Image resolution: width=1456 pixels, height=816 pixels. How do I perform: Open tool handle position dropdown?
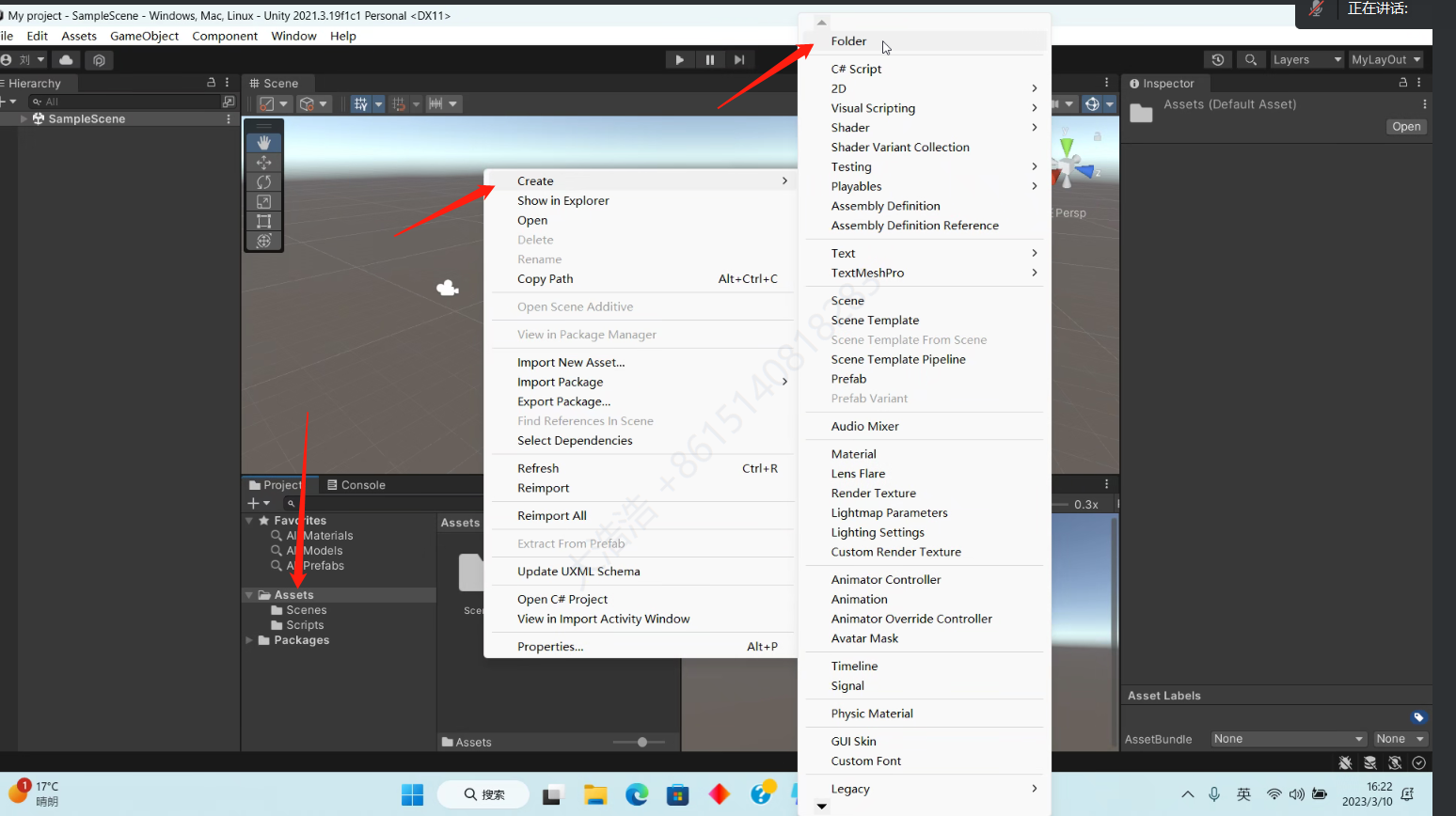(274, 104)
